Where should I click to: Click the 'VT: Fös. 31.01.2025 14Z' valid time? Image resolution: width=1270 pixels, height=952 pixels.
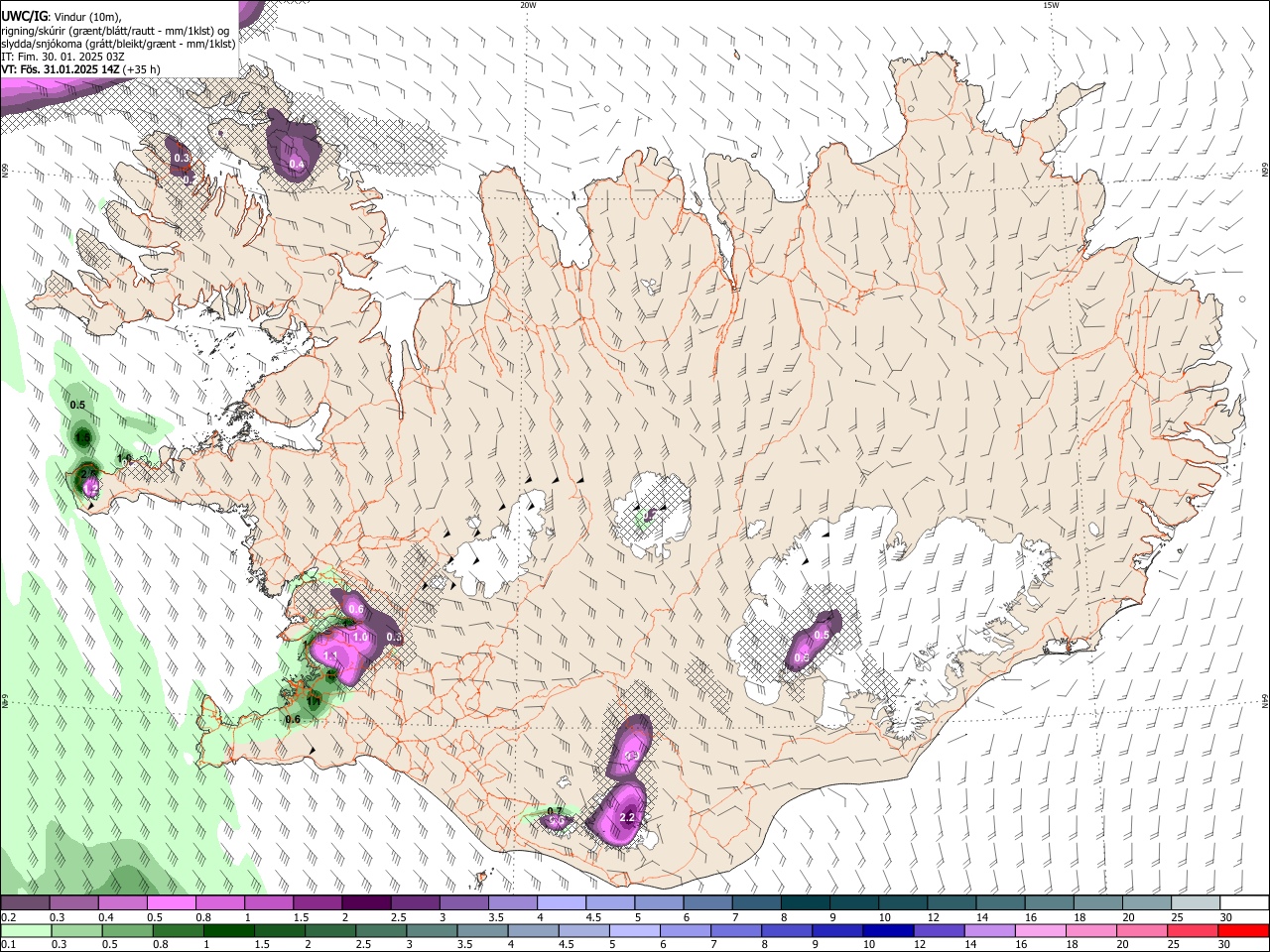pyautogui.click(x=61, y=69)
